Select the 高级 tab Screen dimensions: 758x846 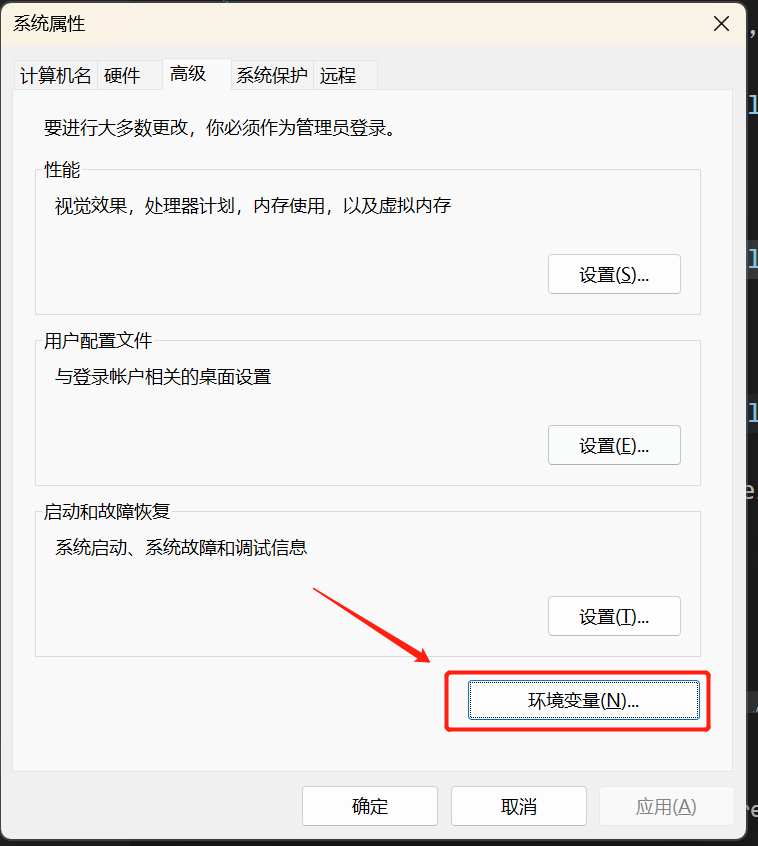(x=197, y=74)
